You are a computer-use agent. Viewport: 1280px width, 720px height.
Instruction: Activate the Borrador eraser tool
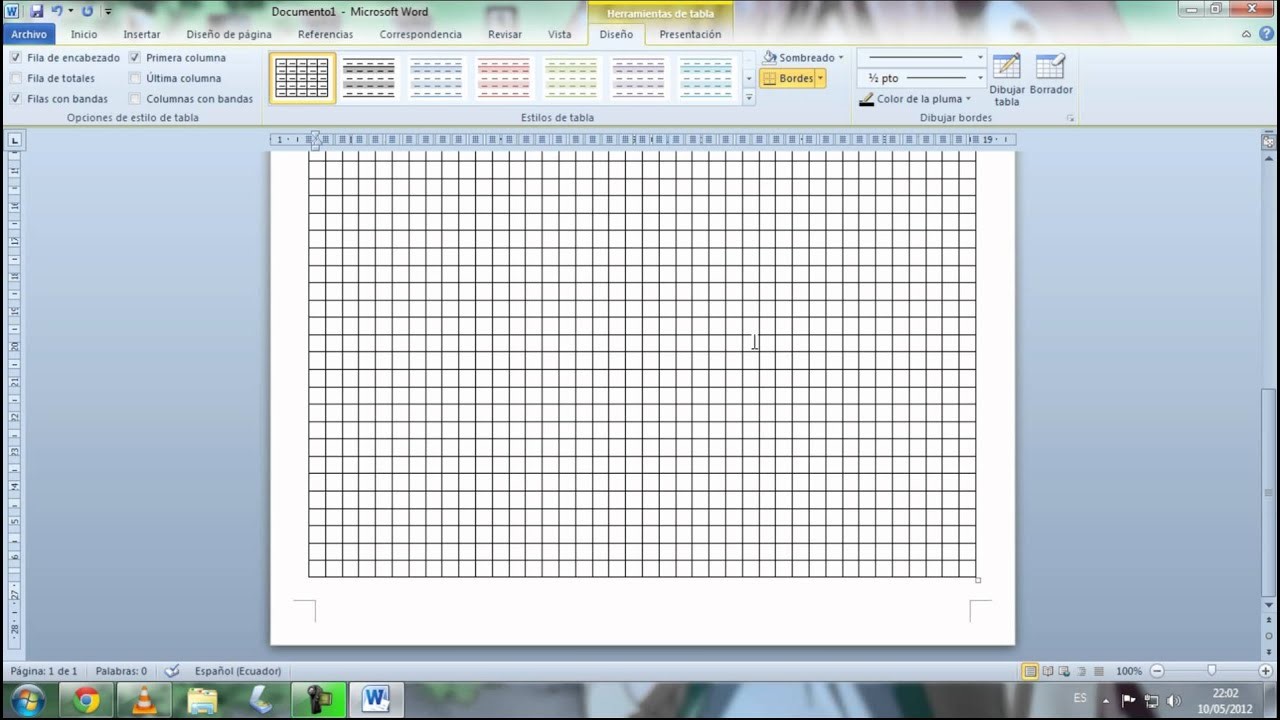tap(1048, 78)
